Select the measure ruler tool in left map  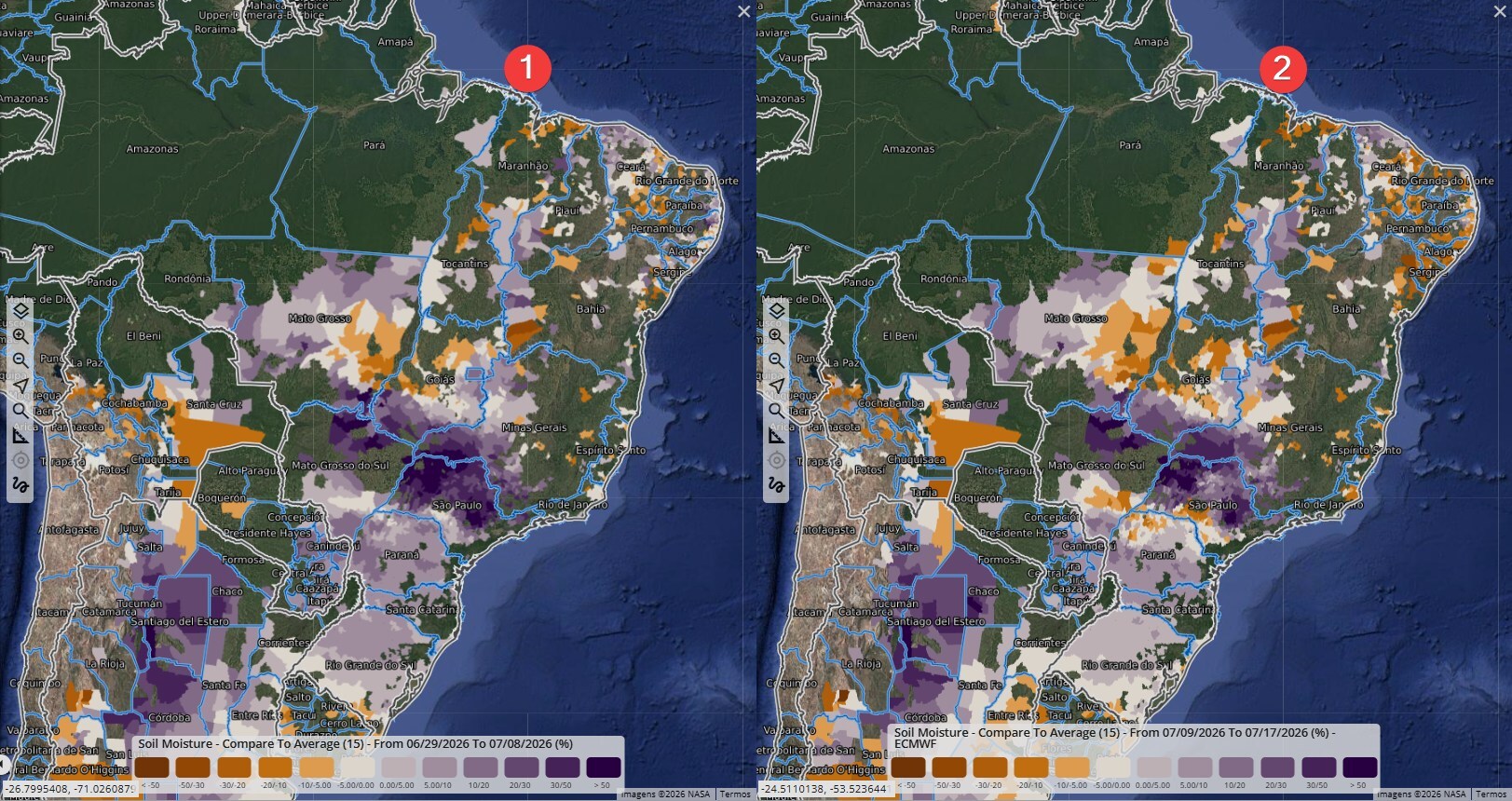pyautogui.click(x=20, y=435)
